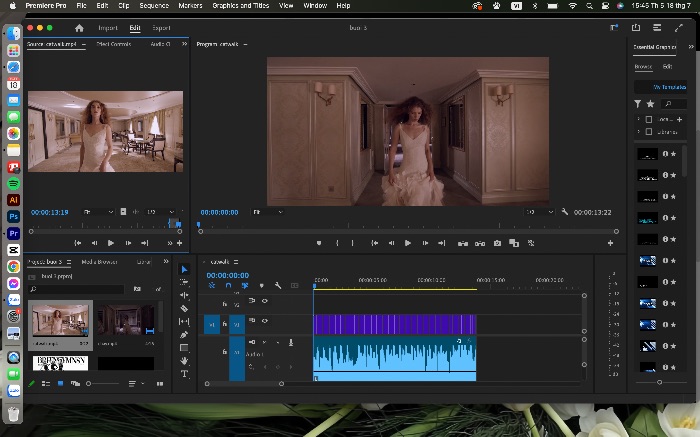Image resolution: width=700 pixels, height=437 pixels.
Task: Select the Ripple Edit tool
Action: pos(184,295)
